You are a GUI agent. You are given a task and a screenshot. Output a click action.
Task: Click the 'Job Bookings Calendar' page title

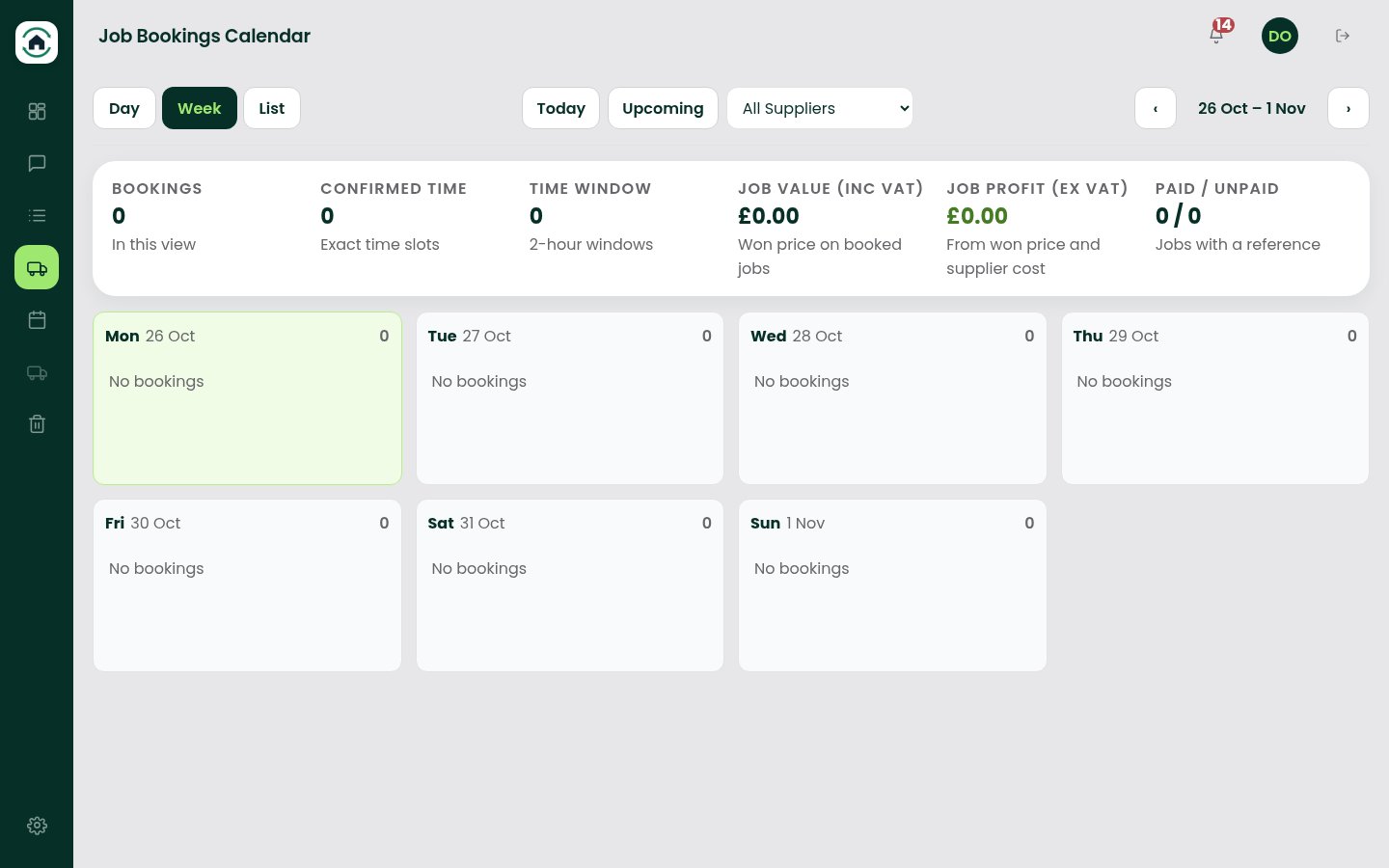(204, 36)
